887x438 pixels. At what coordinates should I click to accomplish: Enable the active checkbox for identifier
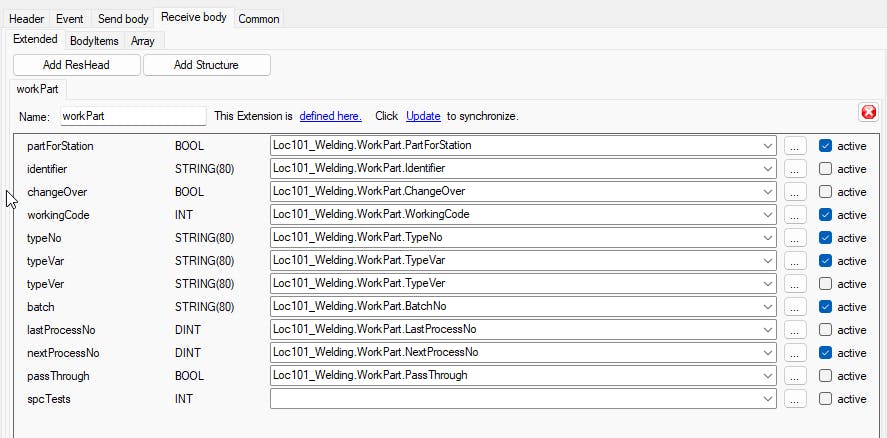pyautogui.click(x=825, y=169)
